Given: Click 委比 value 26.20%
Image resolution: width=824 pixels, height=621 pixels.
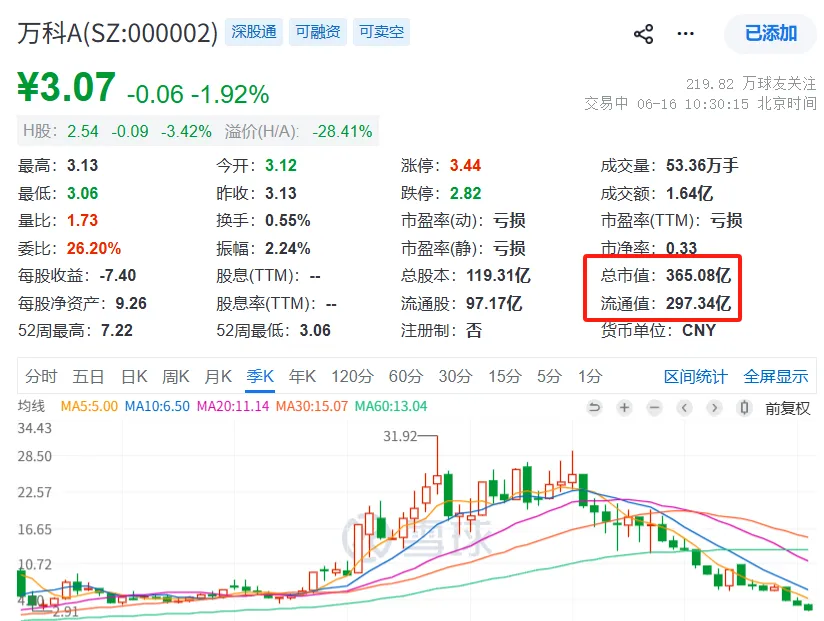Looking at the screenshot, I should (x=94, y=247).
